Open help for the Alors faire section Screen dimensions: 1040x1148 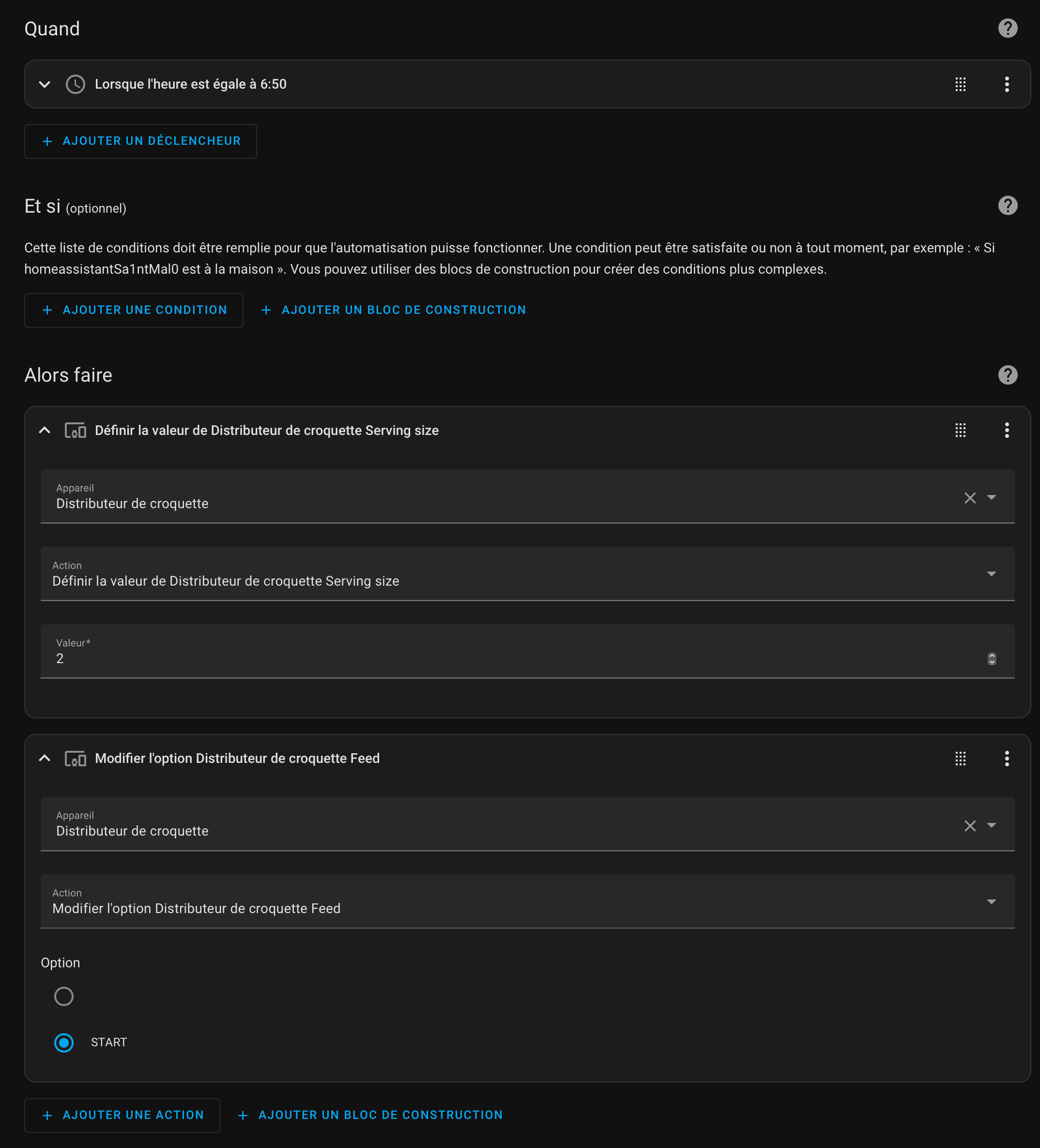coord(1008,375)
